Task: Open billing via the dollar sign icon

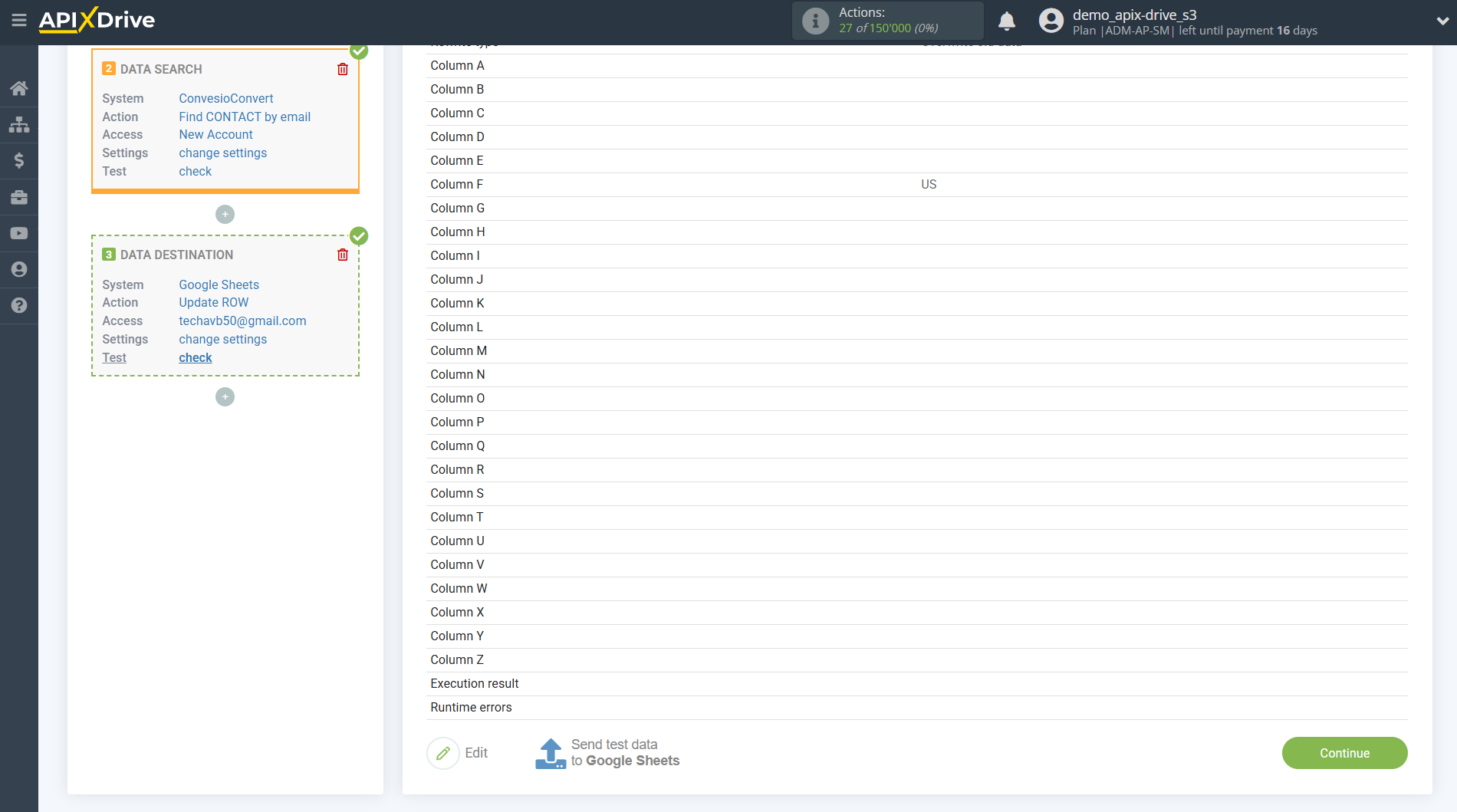Action: 19,160
